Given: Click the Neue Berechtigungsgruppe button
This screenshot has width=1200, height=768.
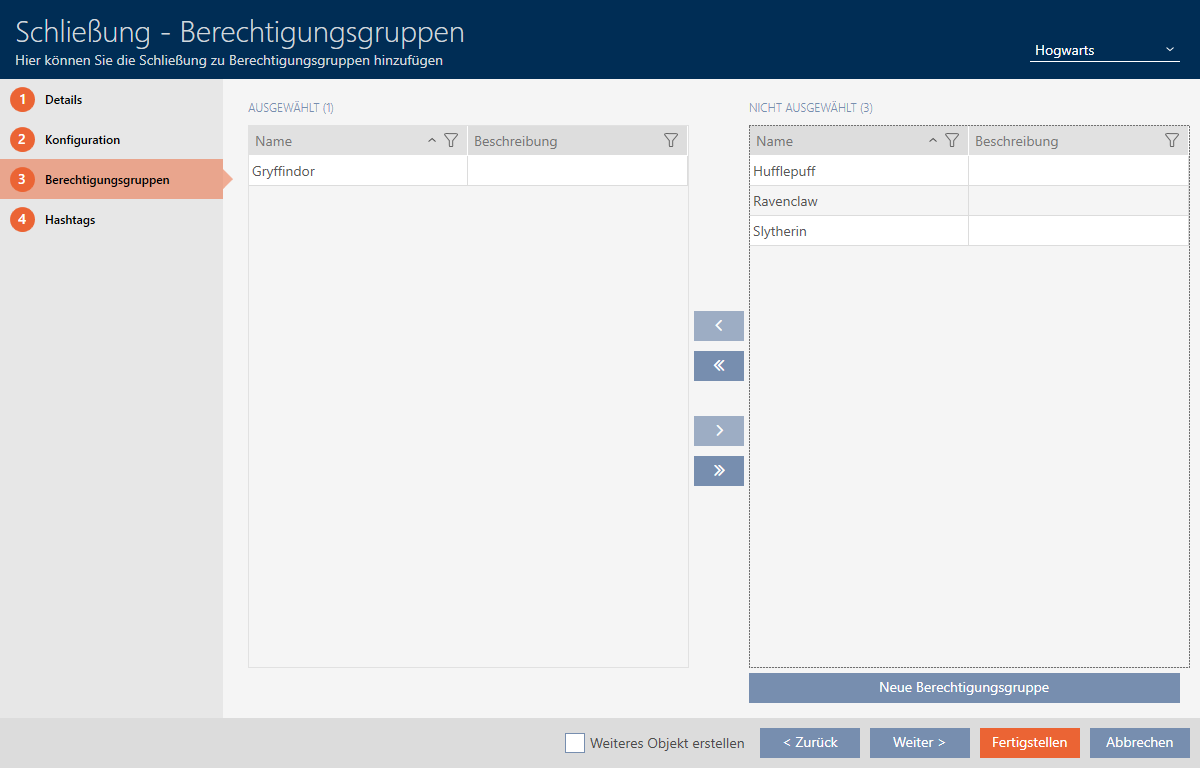Looking at the screenshot, I should pyautogui.click(x=964, y=688).
